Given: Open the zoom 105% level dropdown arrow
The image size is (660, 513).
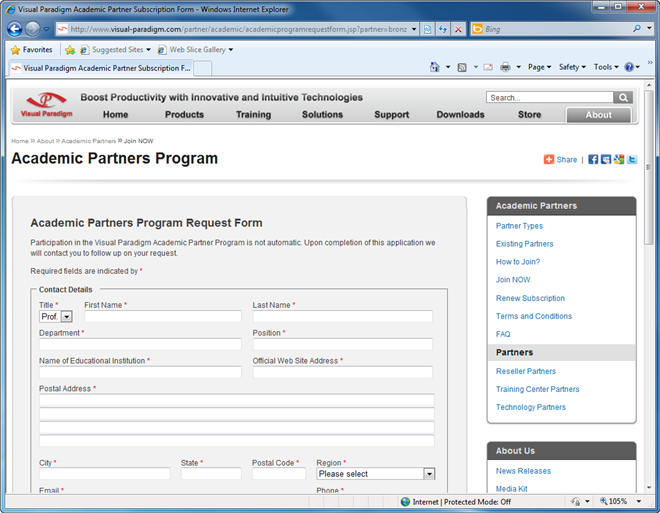Looking at the screenshot, I should (x=639, y=501).
